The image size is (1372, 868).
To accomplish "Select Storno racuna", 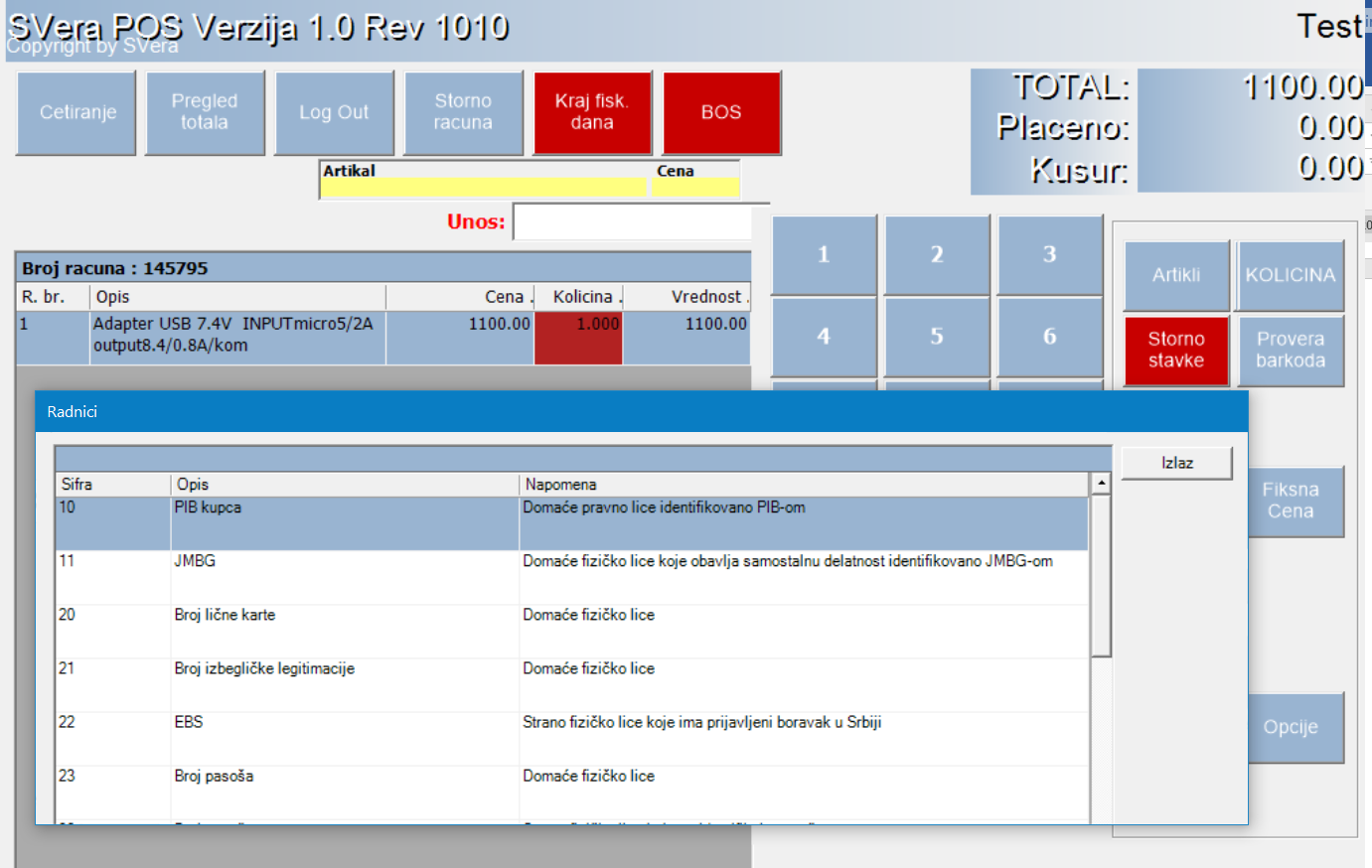I will 463,112.
